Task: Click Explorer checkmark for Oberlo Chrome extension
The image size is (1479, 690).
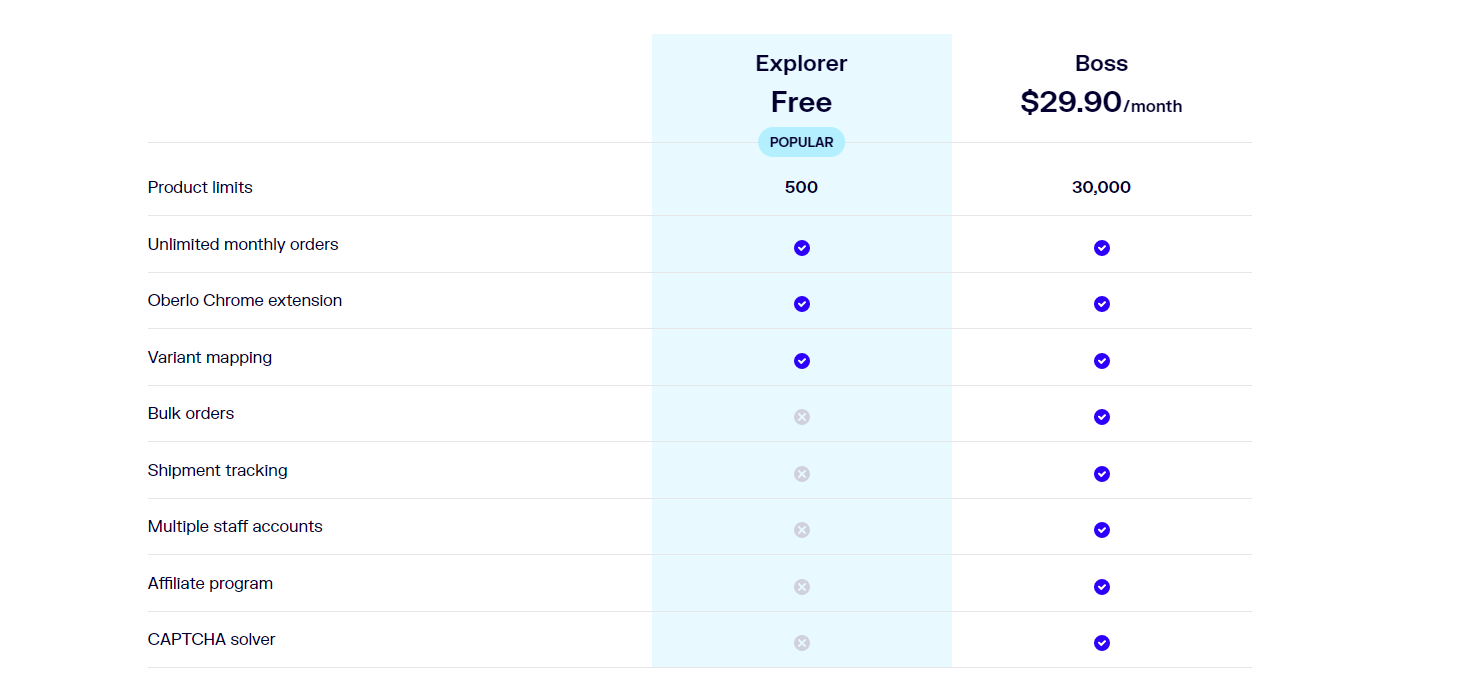Action: [802, 304]
